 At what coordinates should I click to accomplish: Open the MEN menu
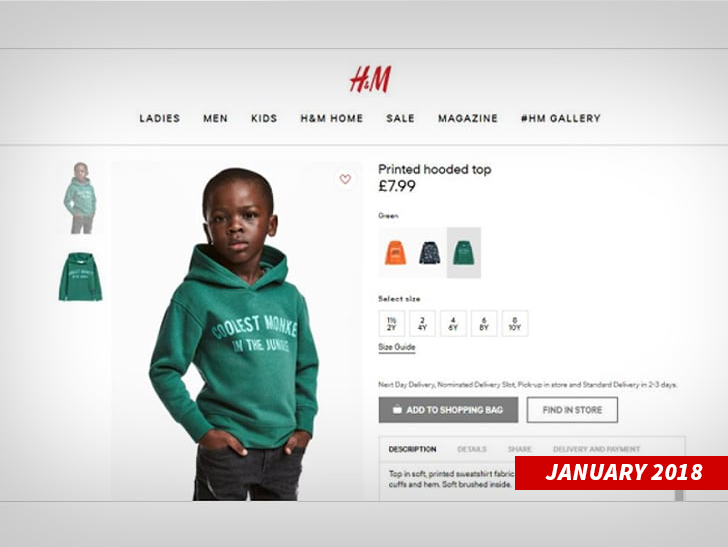pyautogui.click(x=215, y=118)
